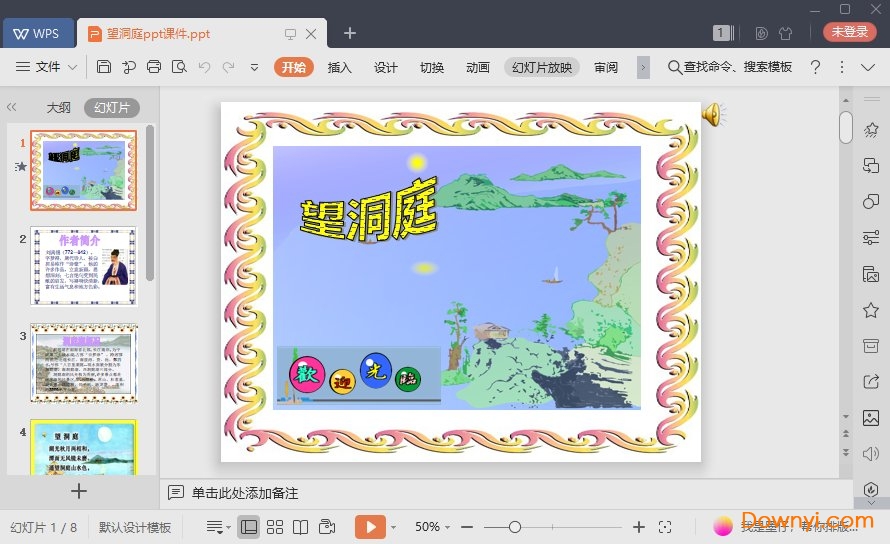Viewport: 890px width, 544px height.
Task: Show more ribbon tabs with the arrow
Action: coord(643,67)
